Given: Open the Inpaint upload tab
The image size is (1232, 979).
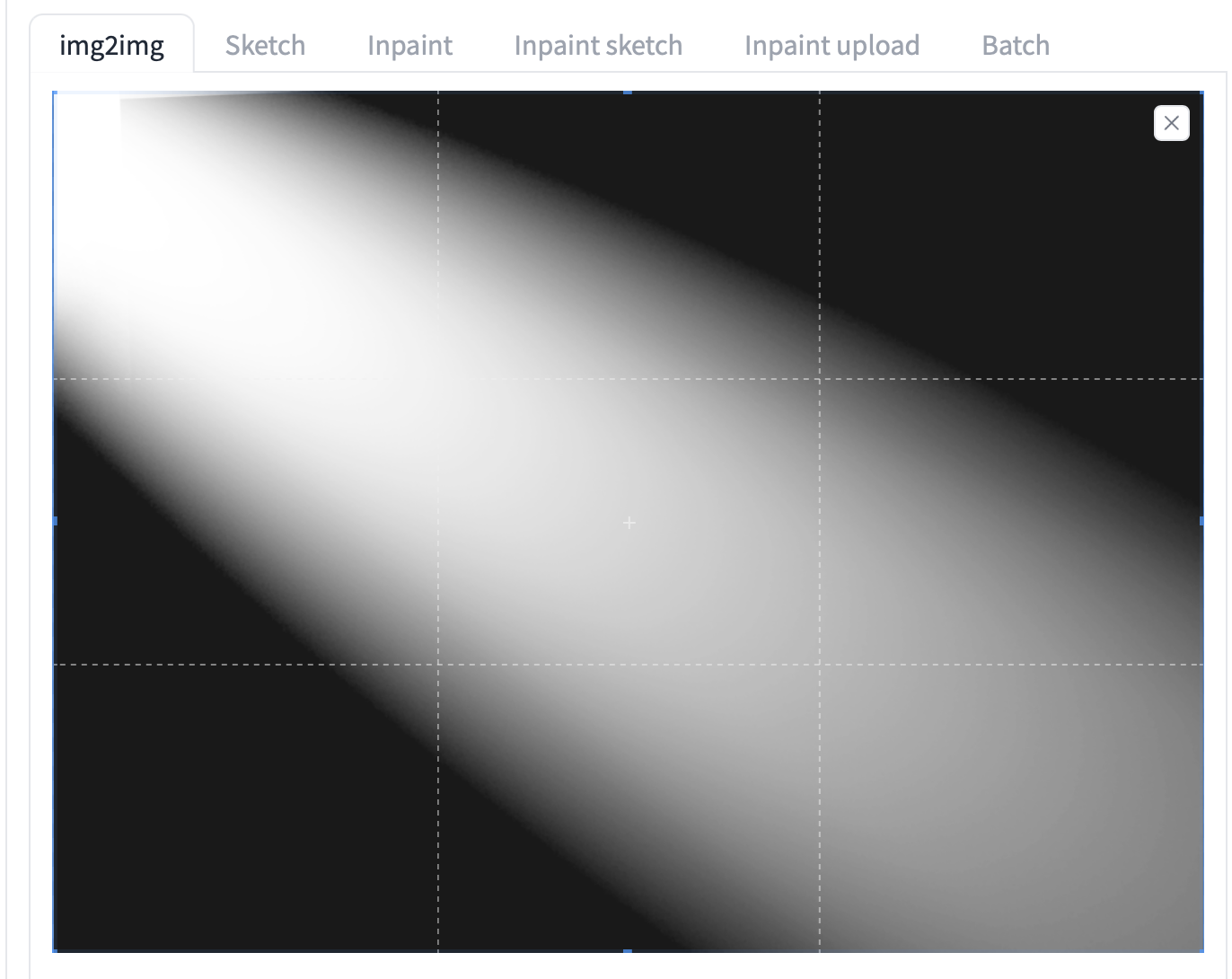Looking at the screenshot, I should [x=831, y=45].
